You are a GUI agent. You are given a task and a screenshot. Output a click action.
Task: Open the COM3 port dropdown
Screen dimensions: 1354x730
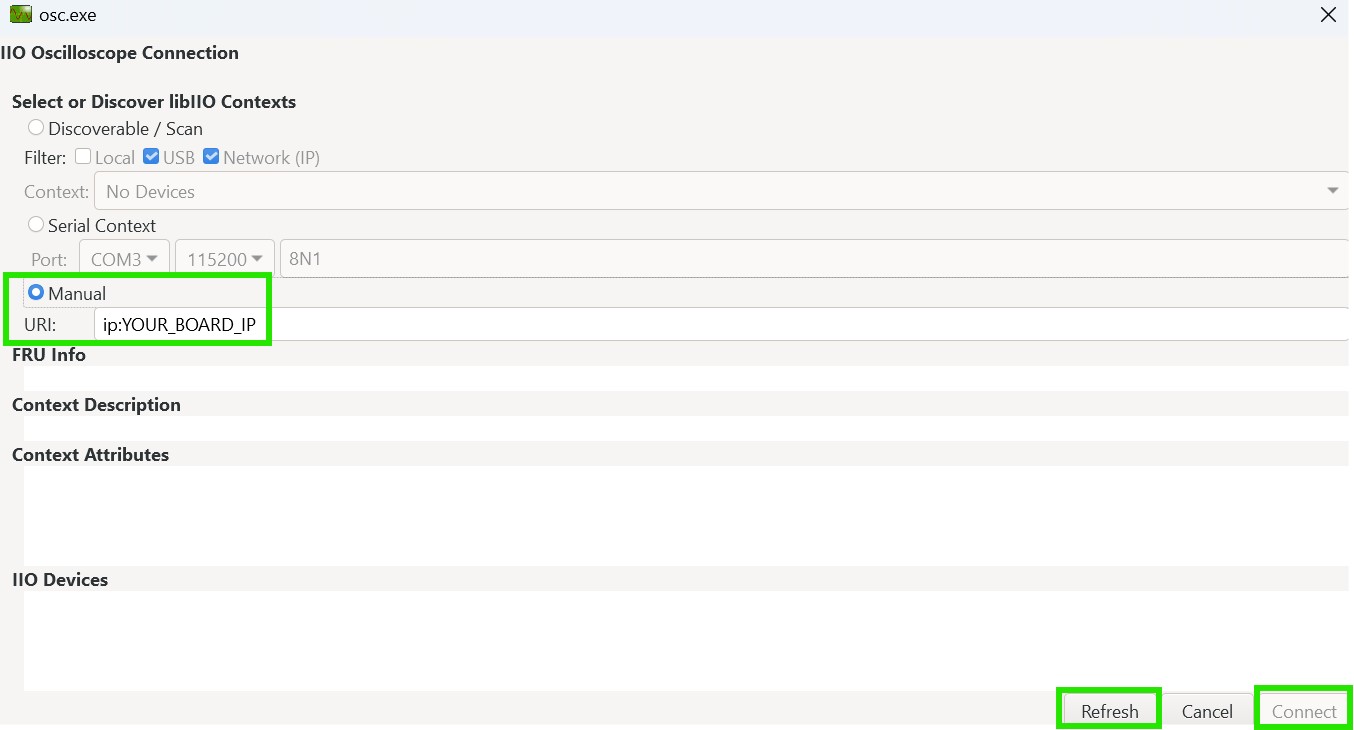point(124,259)
